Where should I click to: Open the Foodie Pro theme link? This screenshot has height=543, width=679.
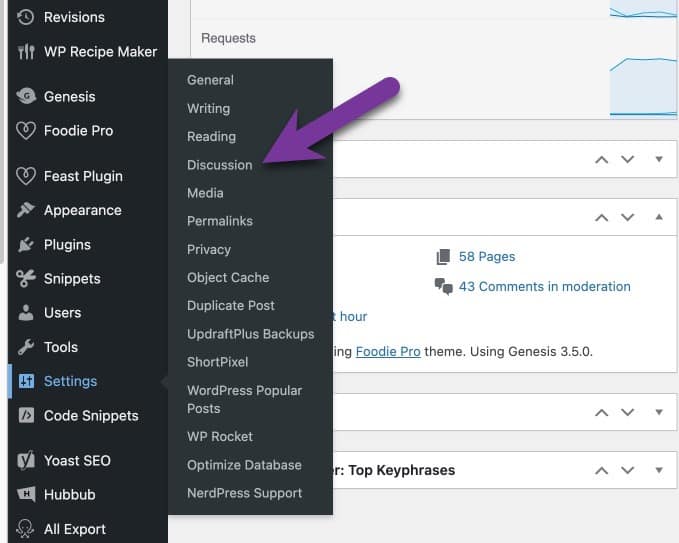(x=388, y=351)
